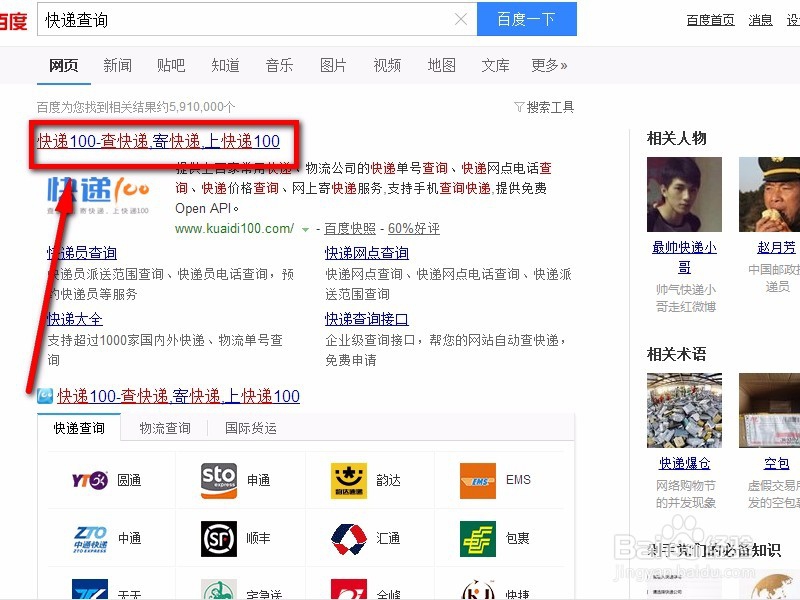Open the 最帅快递小哥 name link

coord(684,257)
